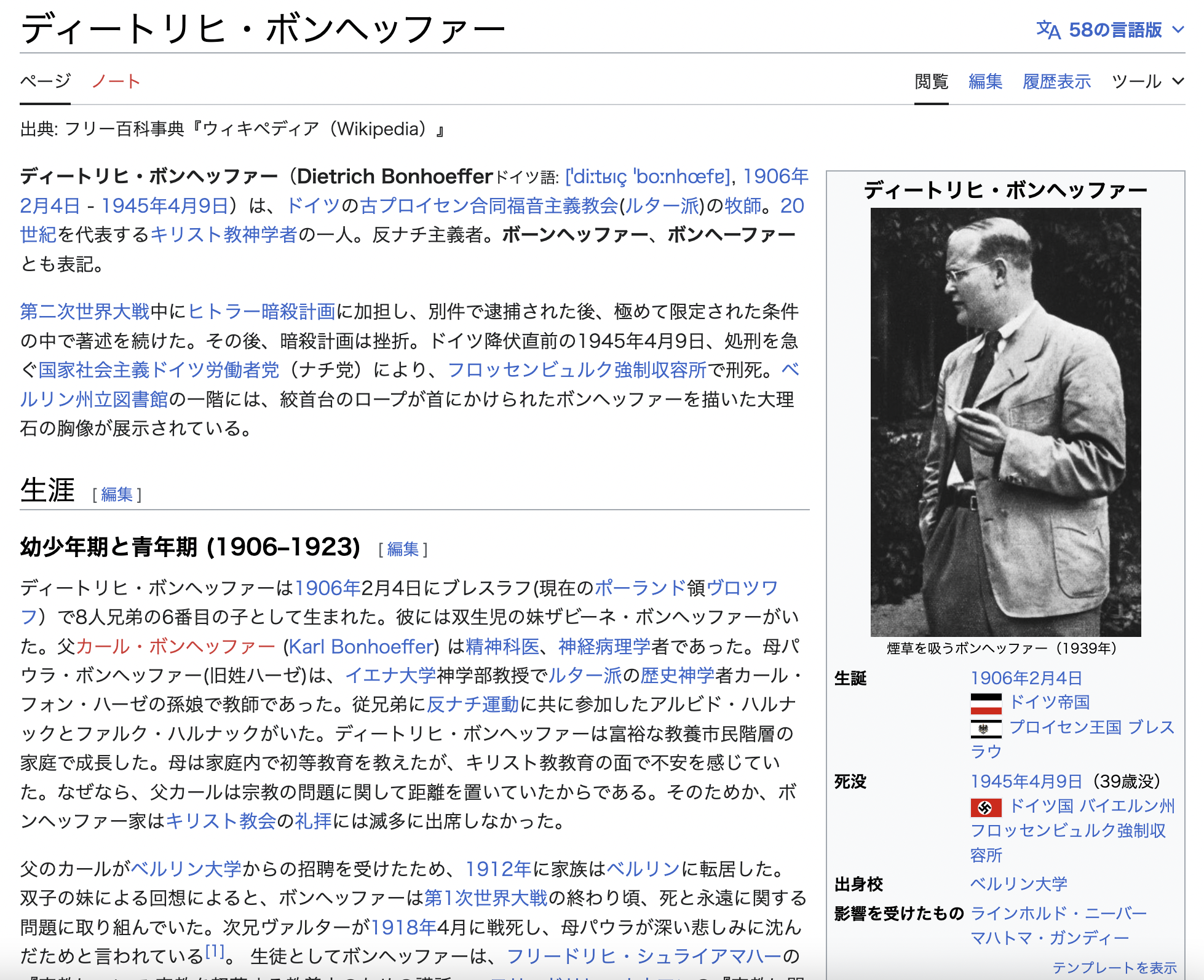Edit the 幼少年期と青年期 section
Image resolution: width=1204 pixels, height=980 pixels.
point(403,549)
